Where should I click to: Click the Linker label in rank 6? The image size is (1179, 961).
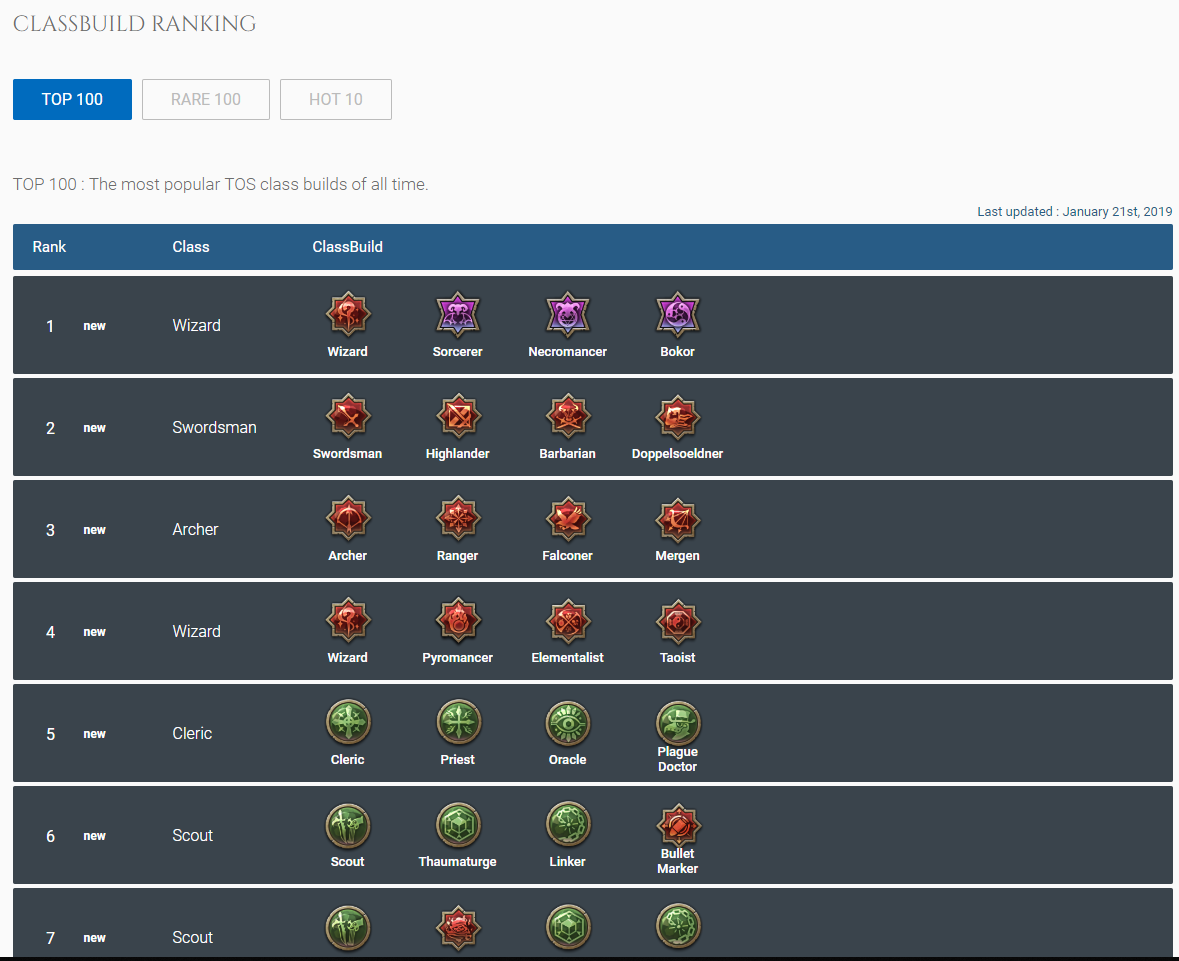click(x=568, y=862)
